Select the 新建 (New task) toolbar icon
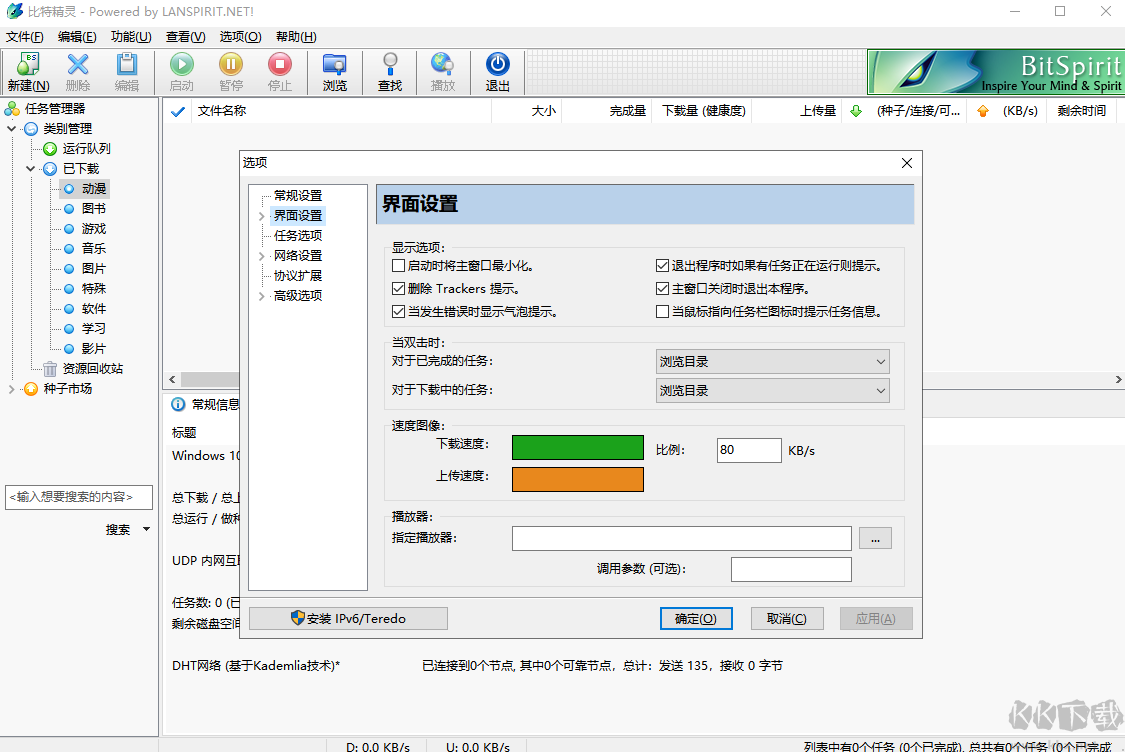Screen dimensions: 1125x752 tap(27, 71)
